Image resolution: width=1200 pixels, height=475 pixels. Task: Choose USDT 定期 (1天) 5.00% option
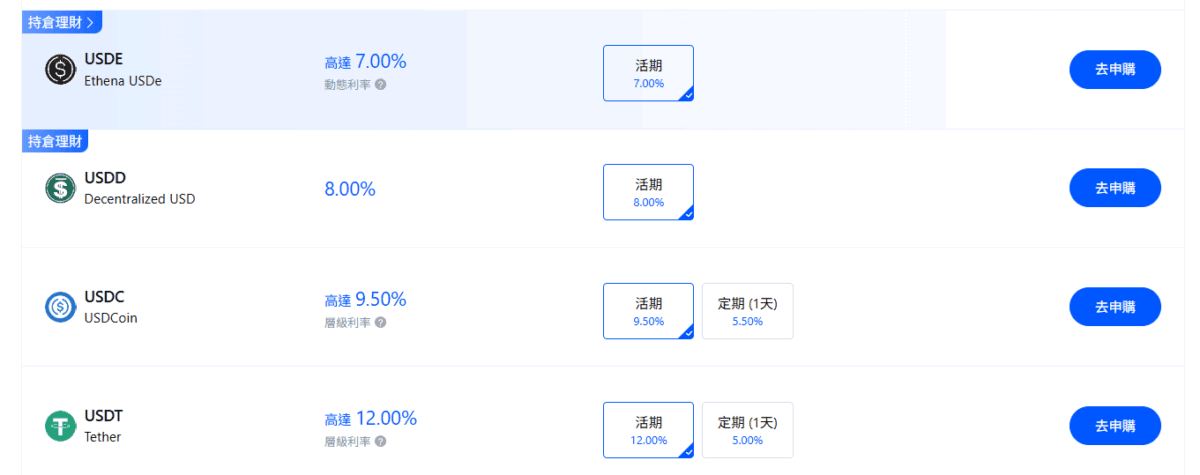[x=747, y=430]
